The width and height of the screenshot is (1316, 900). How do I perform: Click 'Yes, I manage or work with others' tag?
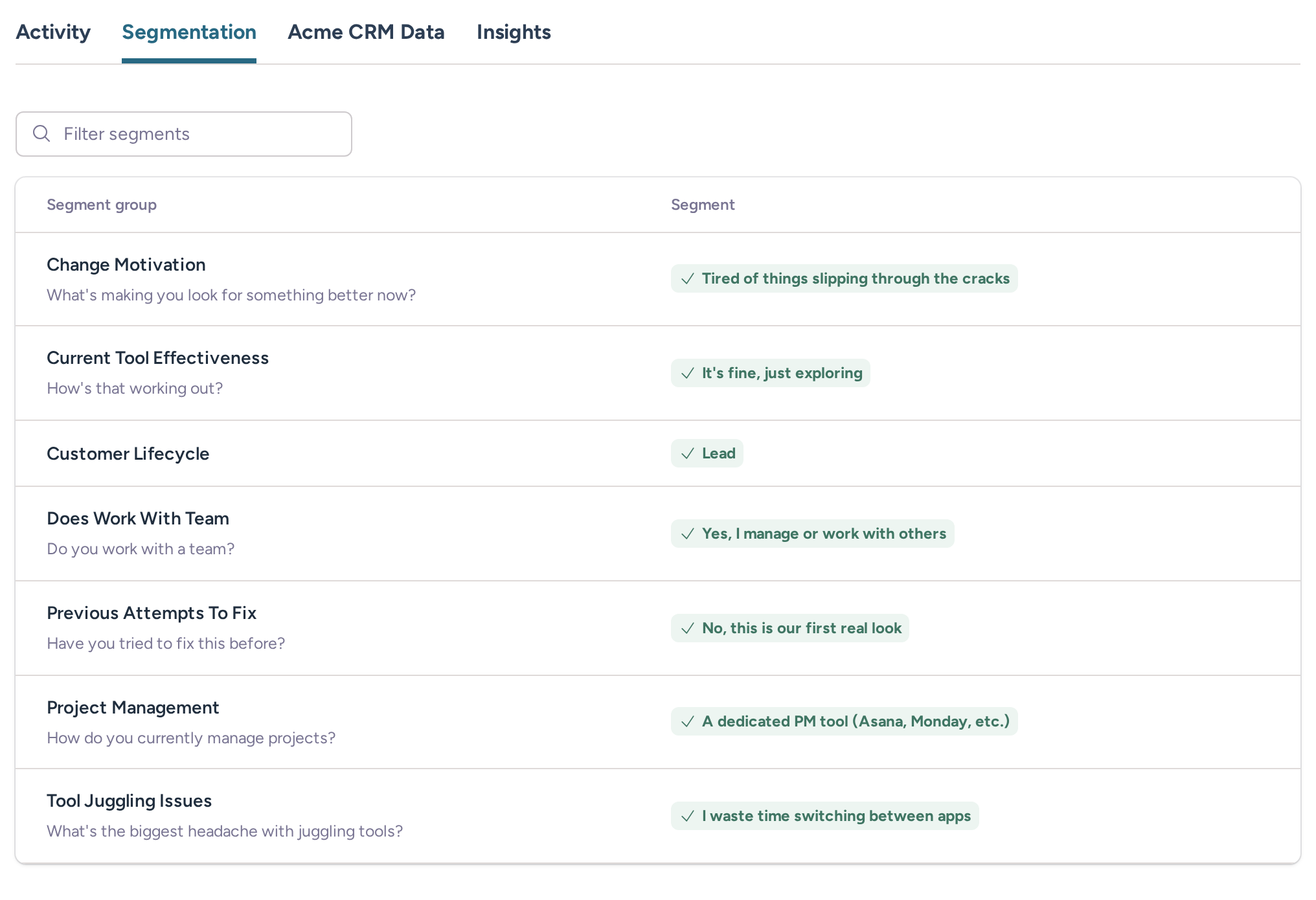click(813, 534)
